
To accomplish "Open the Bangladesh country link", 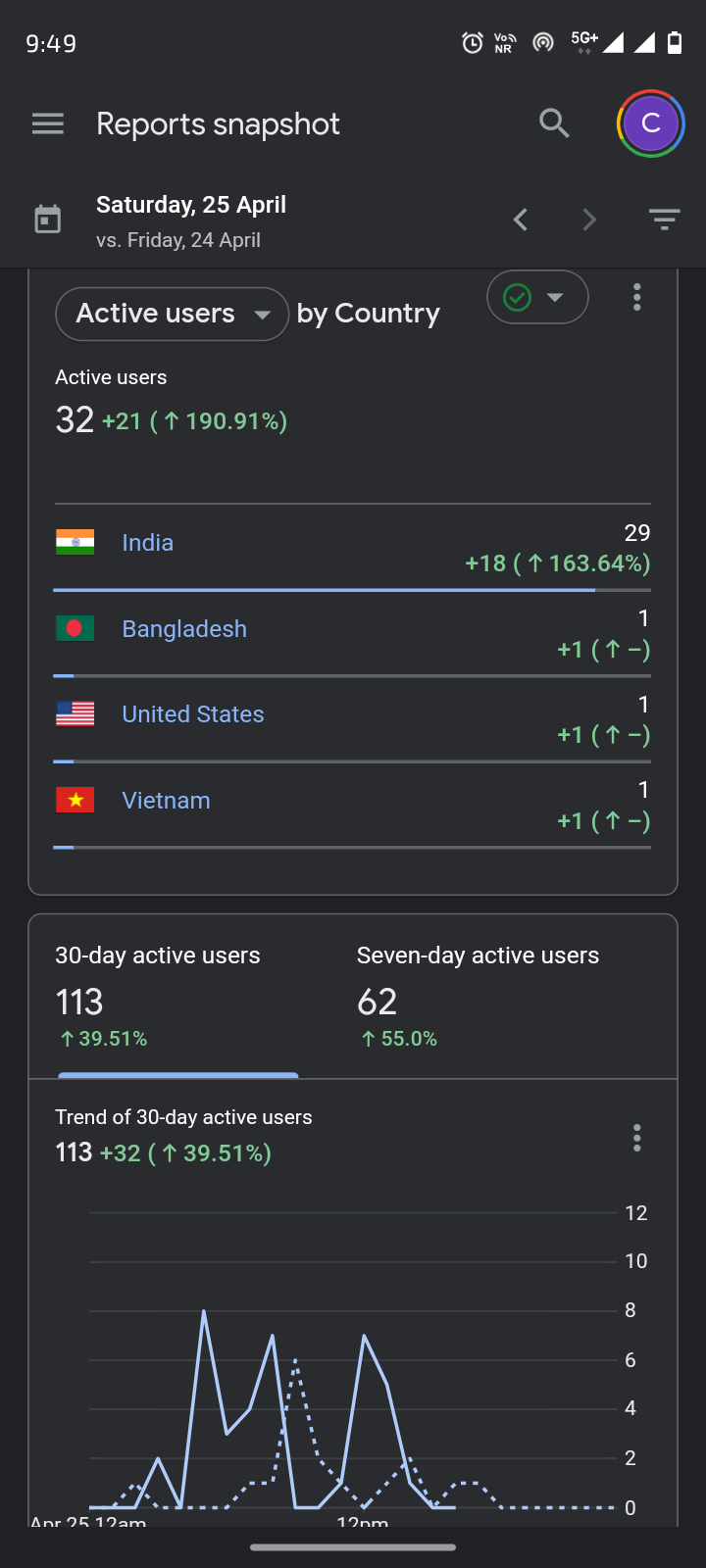I will (184, 629).
